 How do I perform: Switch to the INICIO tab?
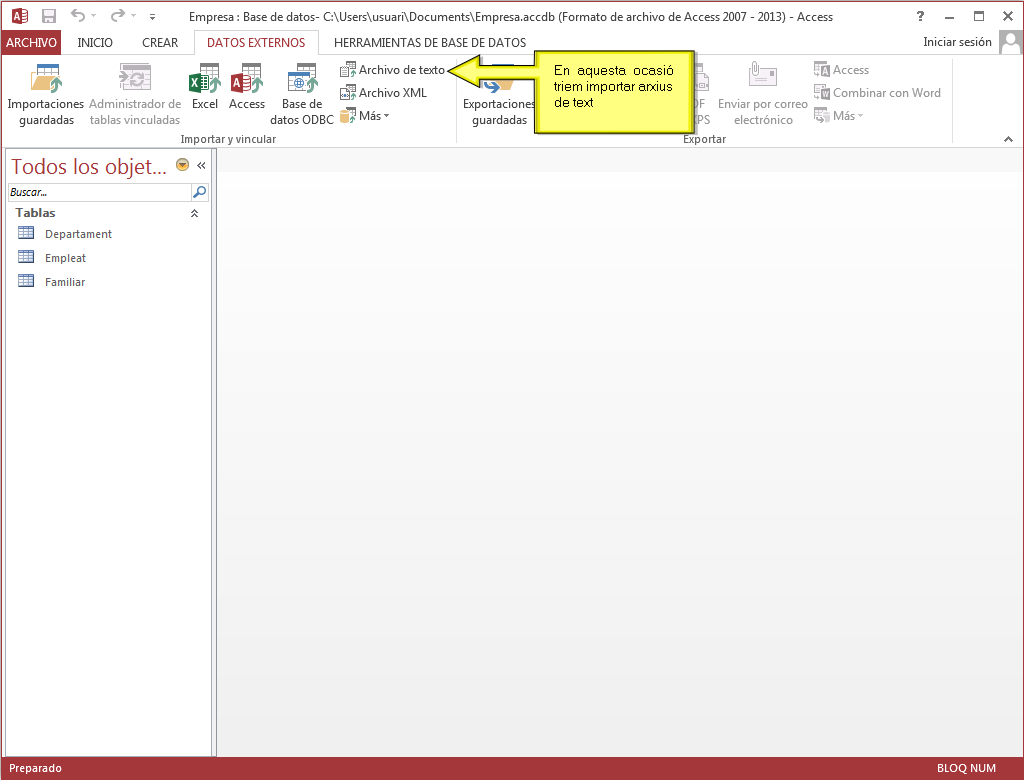(x=95, y=42)
